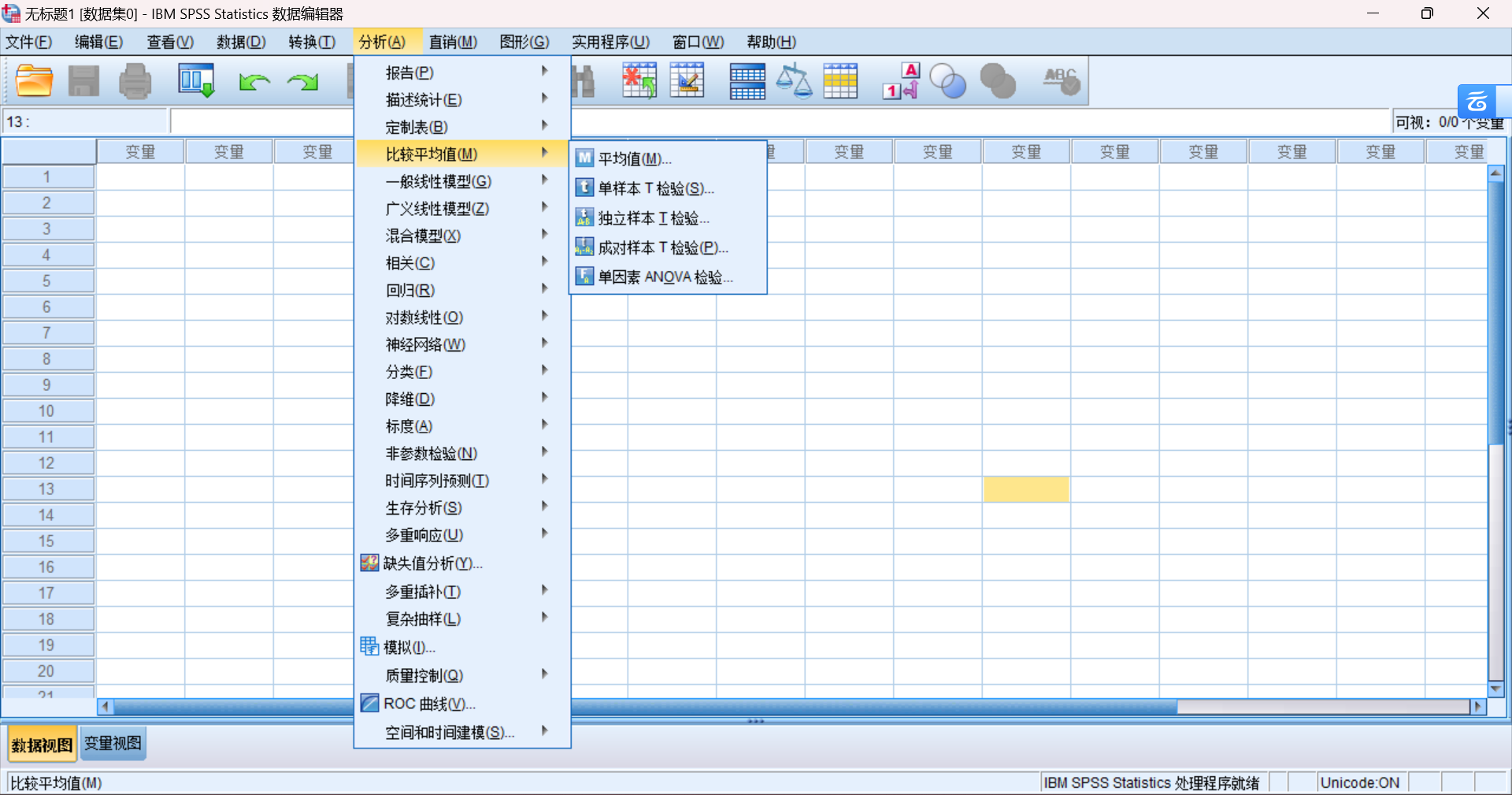The width and height of the screenshot is (1512, 795).
Task: Choose 成对样本 T 检验(P)...
Action: (668, 247)
